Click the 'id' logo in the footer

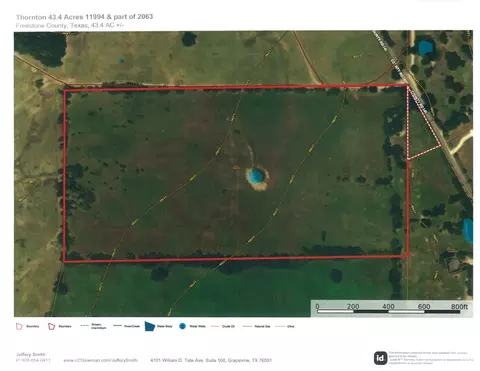coord(380,358)
